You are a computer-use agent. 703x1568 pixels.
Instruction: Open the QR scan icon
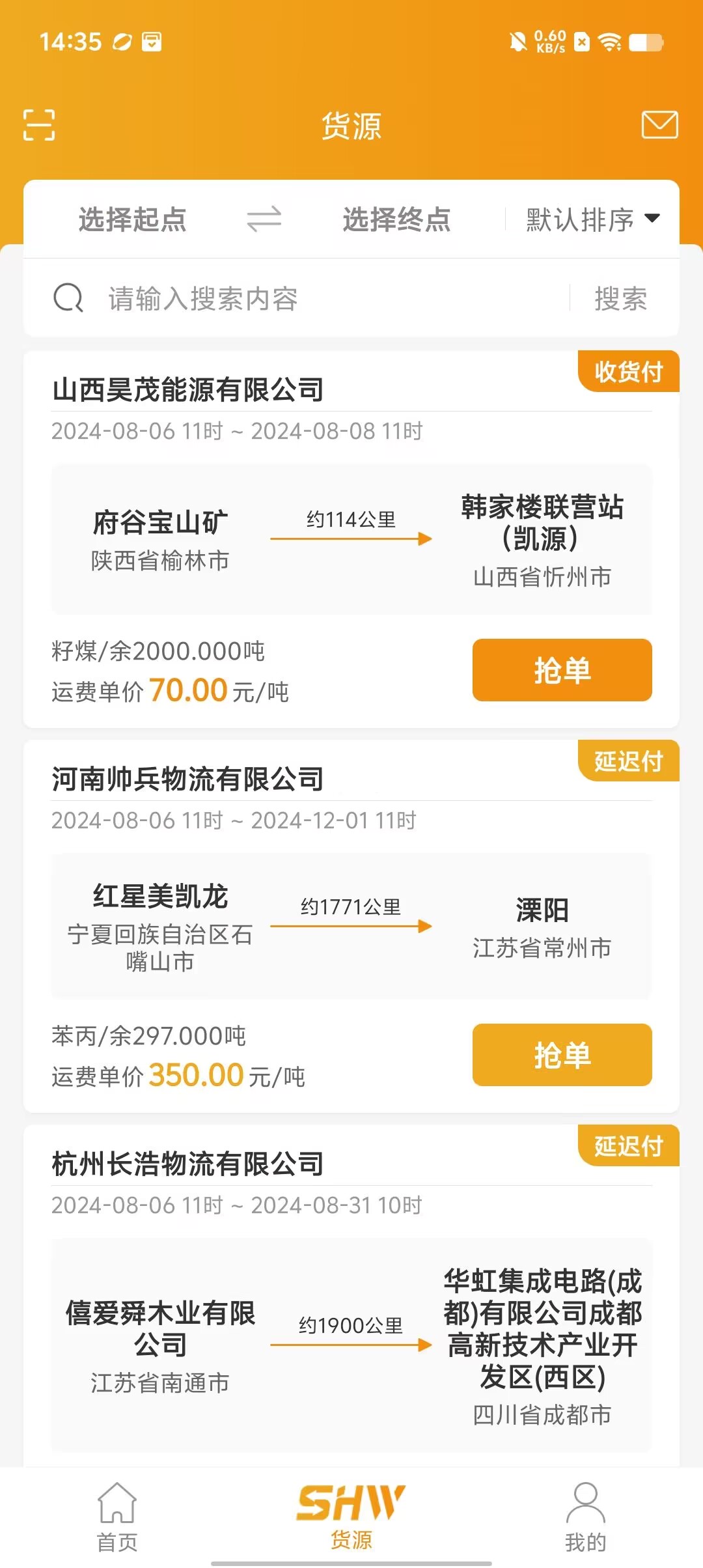[39, 124]
